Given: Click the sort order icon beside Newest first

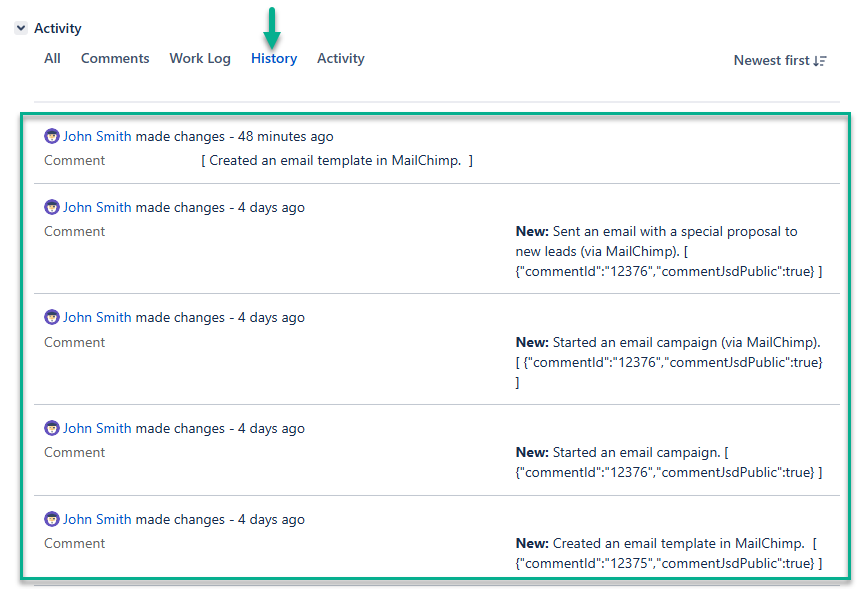Looking at the screenshot, I should [822, 60].
